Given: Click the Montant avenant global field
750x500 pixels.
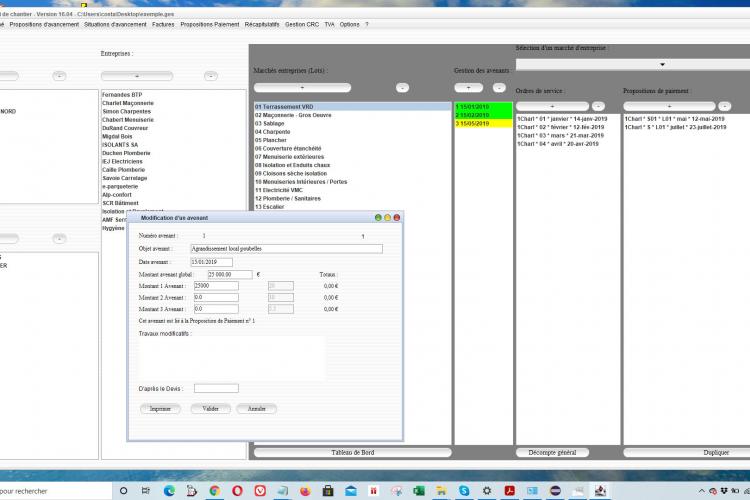Looking at the screenshot, I should click(230, 275).
